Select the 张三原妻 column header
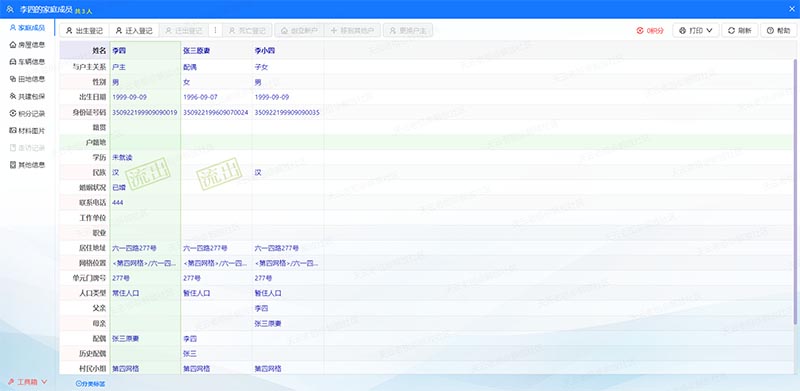 216,51
